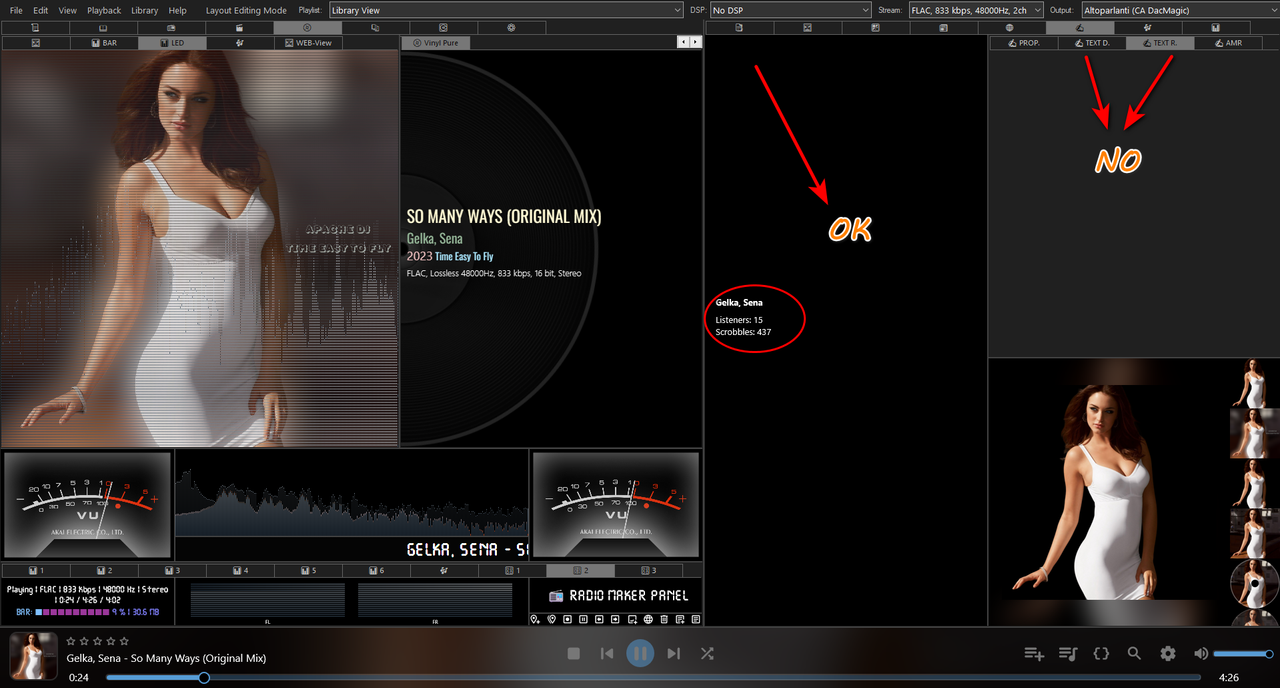Select the clapperboard icon tab in top row
This screenshot has height=688, width=1280.
pyautogui.click(x=239, y=28)
